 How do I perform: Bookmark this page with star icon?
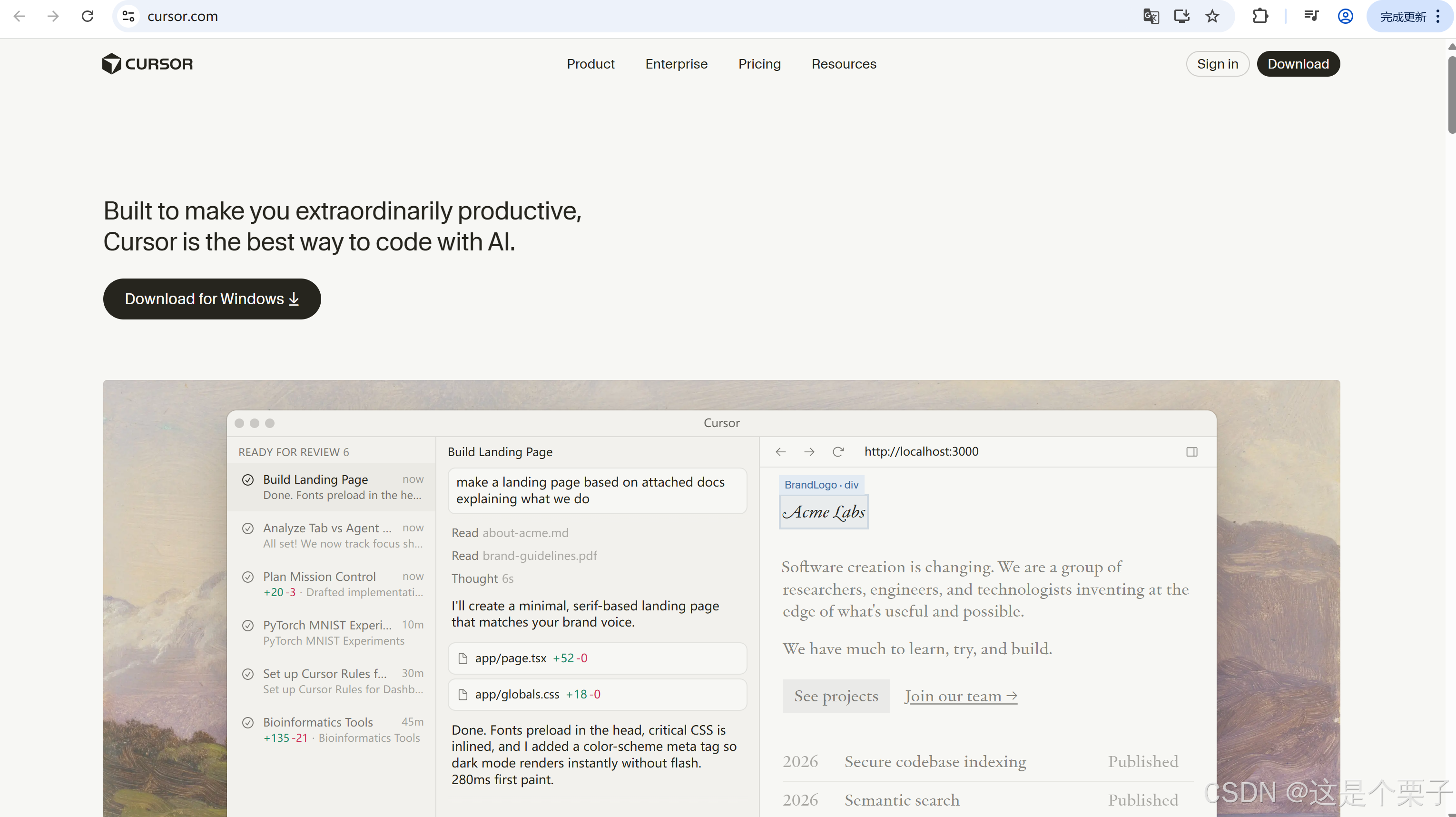(x=1212, y=16)
